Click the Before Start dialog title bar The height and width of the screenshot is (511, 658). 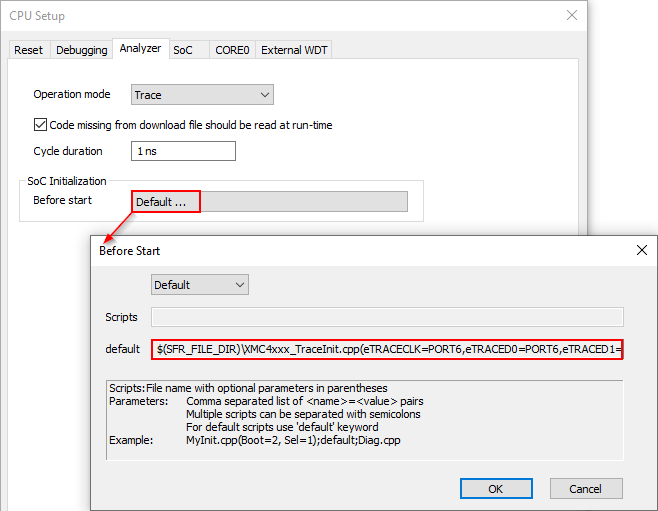[x=350, y=250]
